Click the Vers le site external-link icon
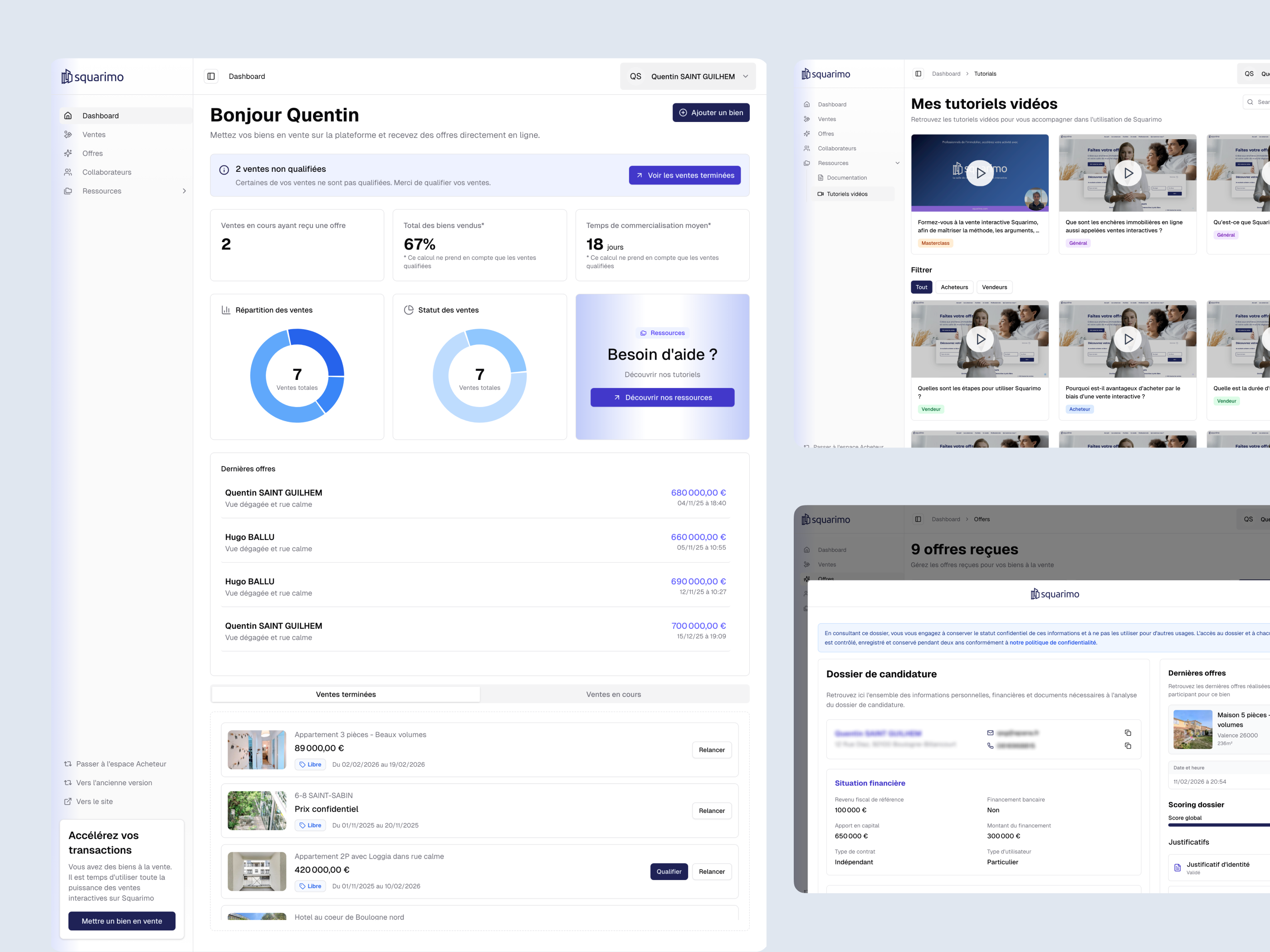The height and width of the screenshot is (952, 1270). pyautogui.click(x=68, y=801)
